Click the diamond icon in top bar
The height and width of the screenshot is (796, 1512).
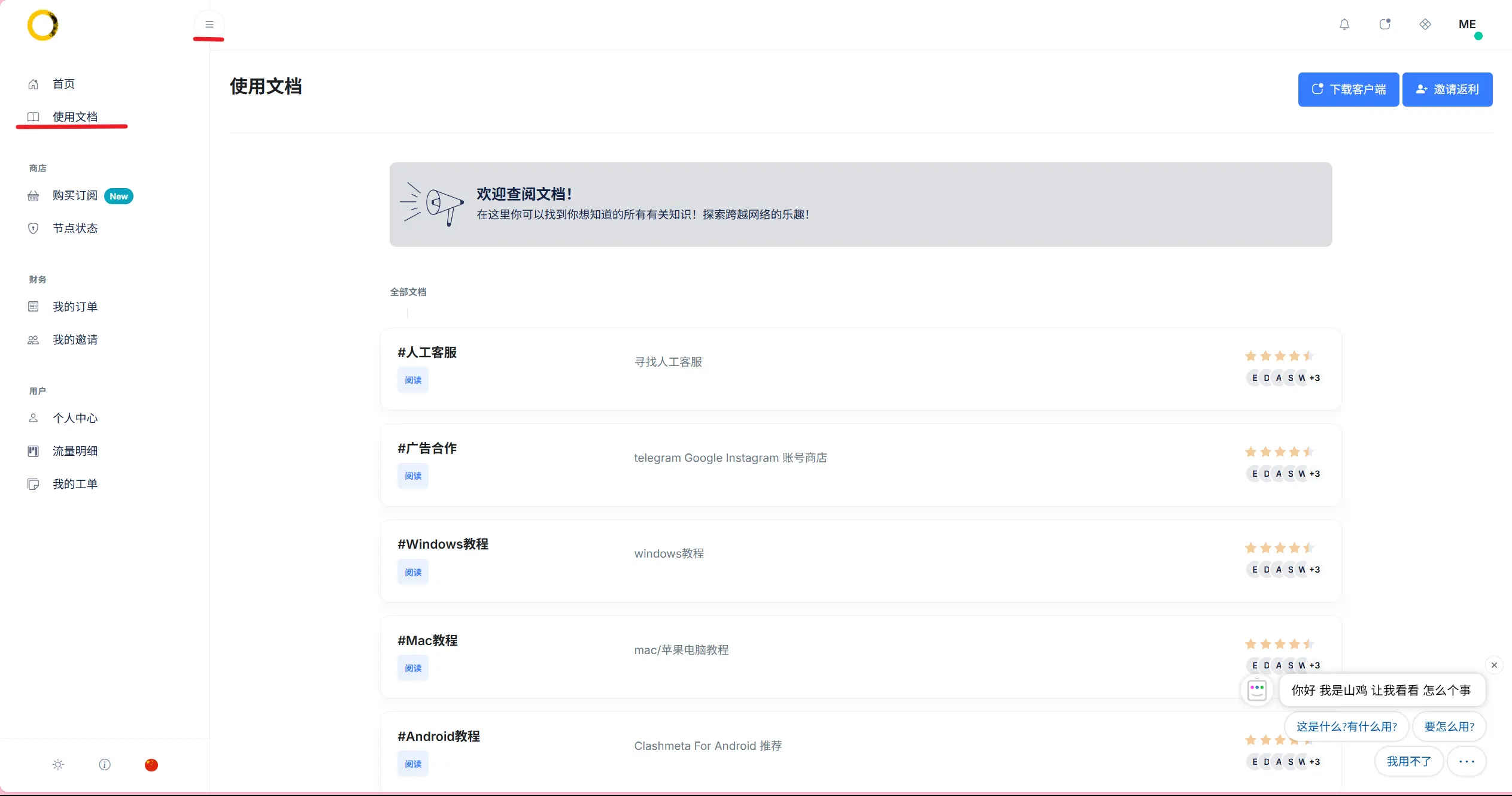[1425, 25]
